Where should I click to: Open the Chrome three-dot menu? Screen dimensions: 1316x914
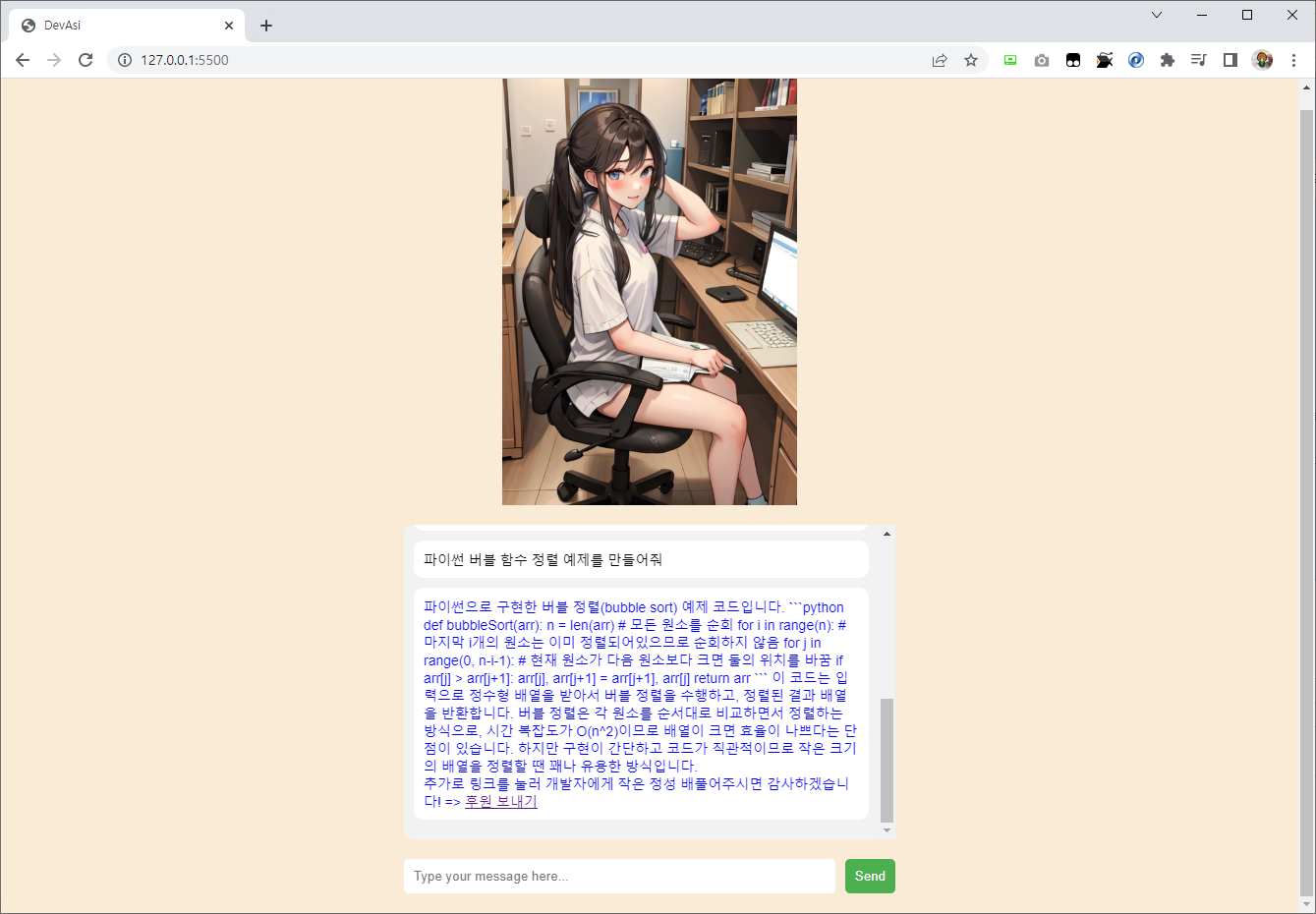coord(1294,60)
